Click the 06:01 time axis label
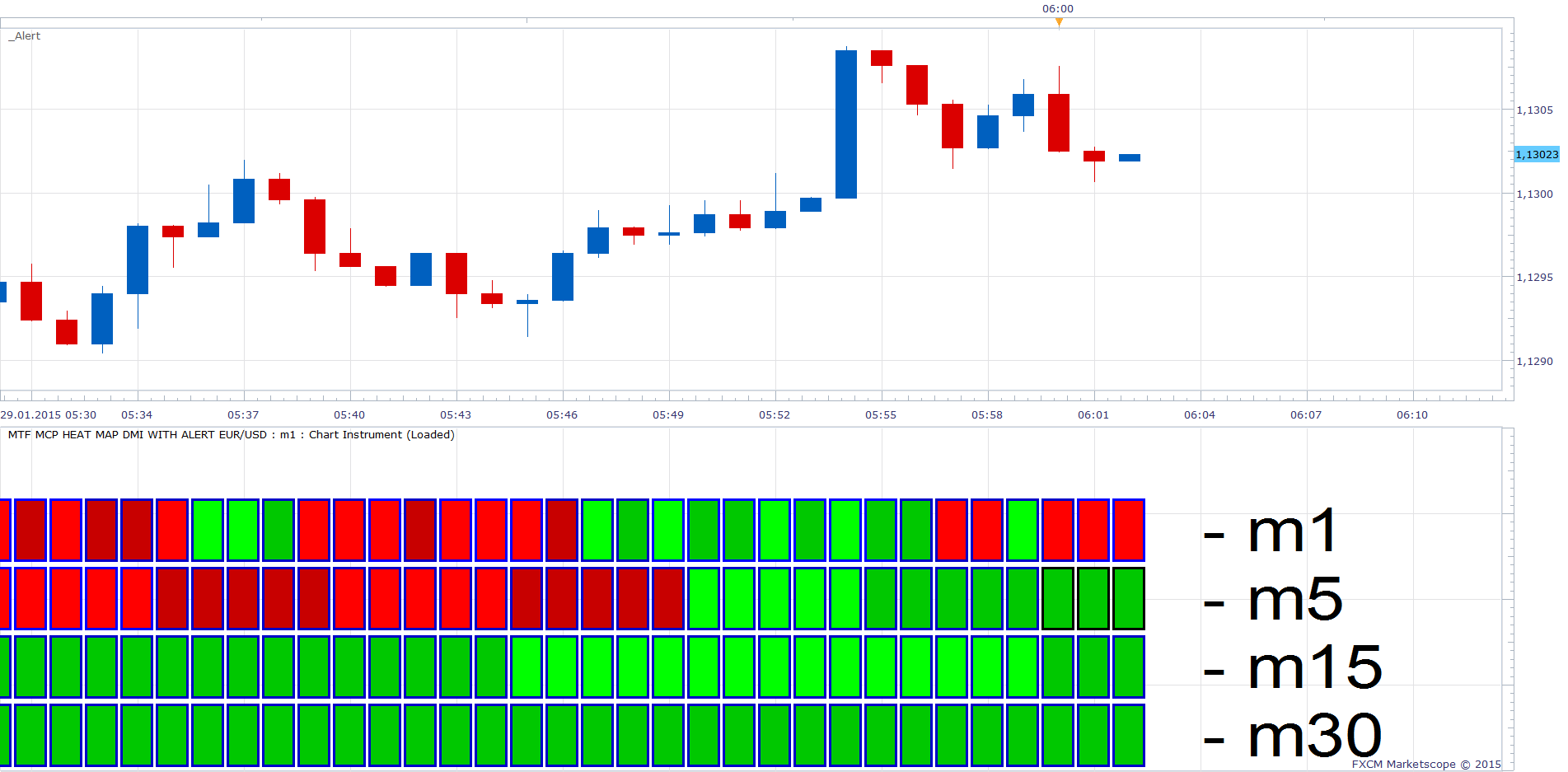This screenshot has width=1568, height=772. (x=1093, y=414)
